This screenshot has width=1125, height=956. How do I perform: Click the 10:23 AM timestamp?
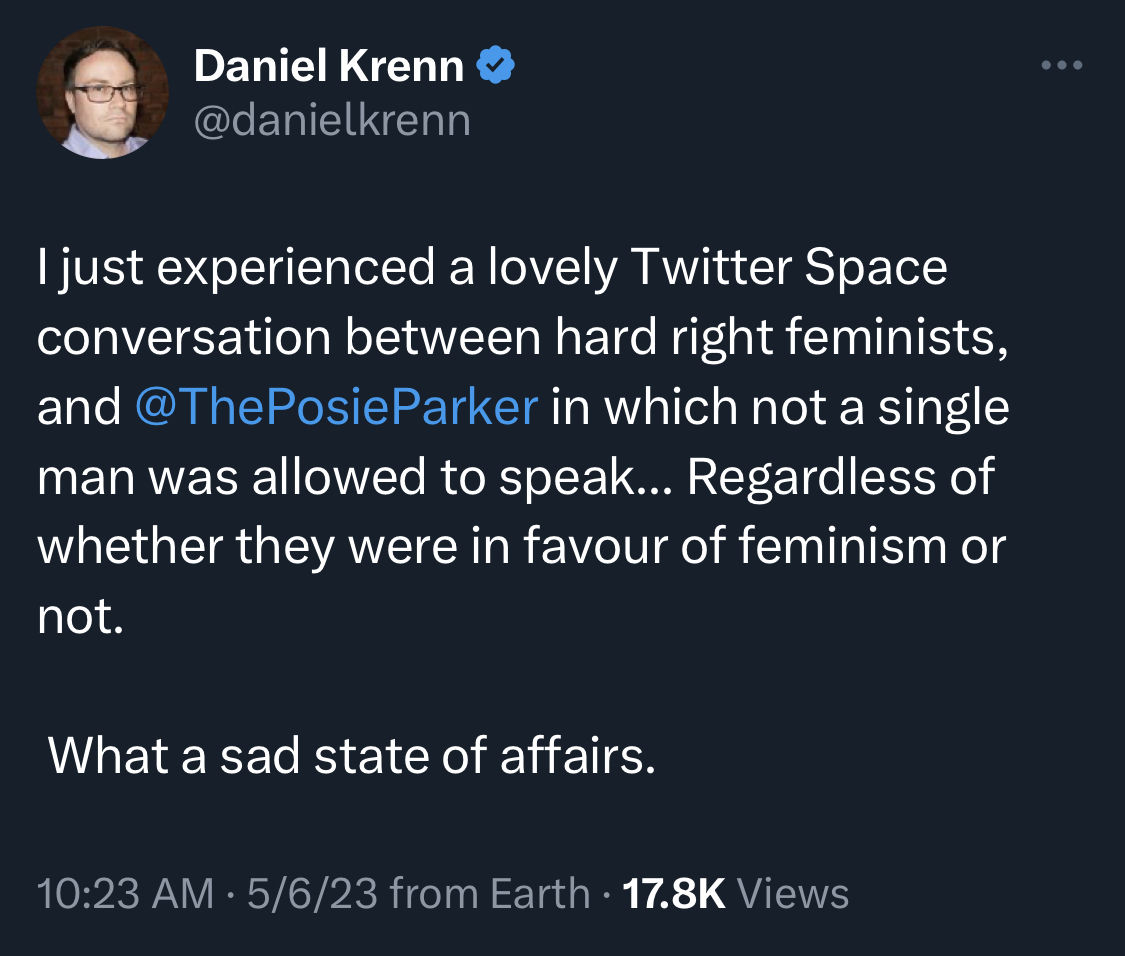point(125,892)
